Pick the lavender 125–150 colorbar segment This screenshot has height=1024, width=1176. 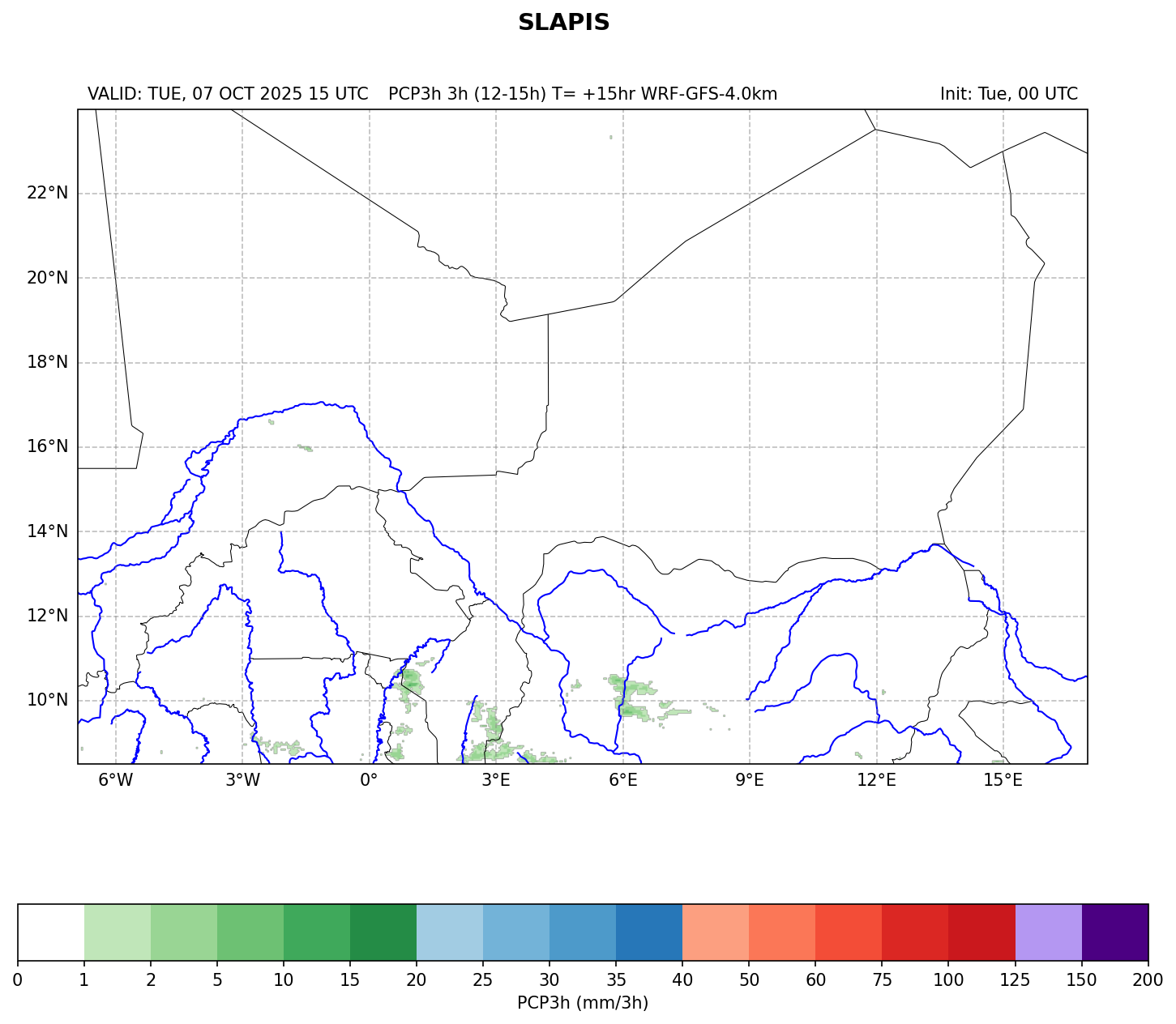[1048, 932]
